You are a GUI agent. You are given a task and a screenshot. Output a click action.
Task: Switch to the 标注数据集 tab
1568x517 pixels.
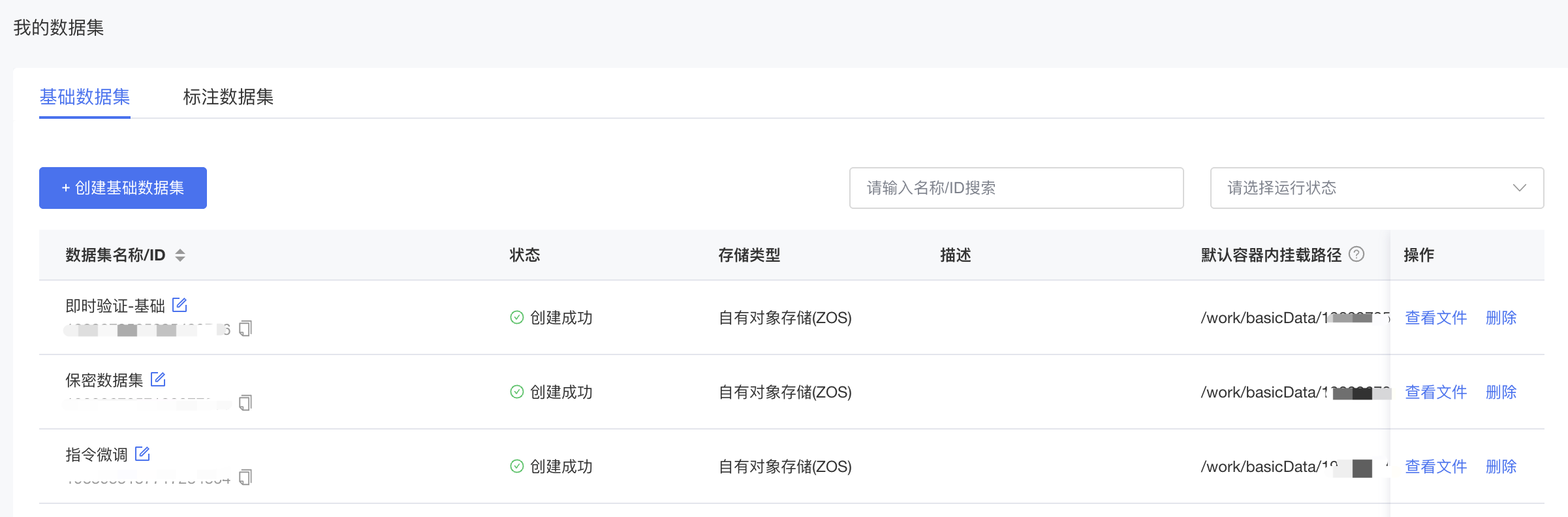point(228,97)
